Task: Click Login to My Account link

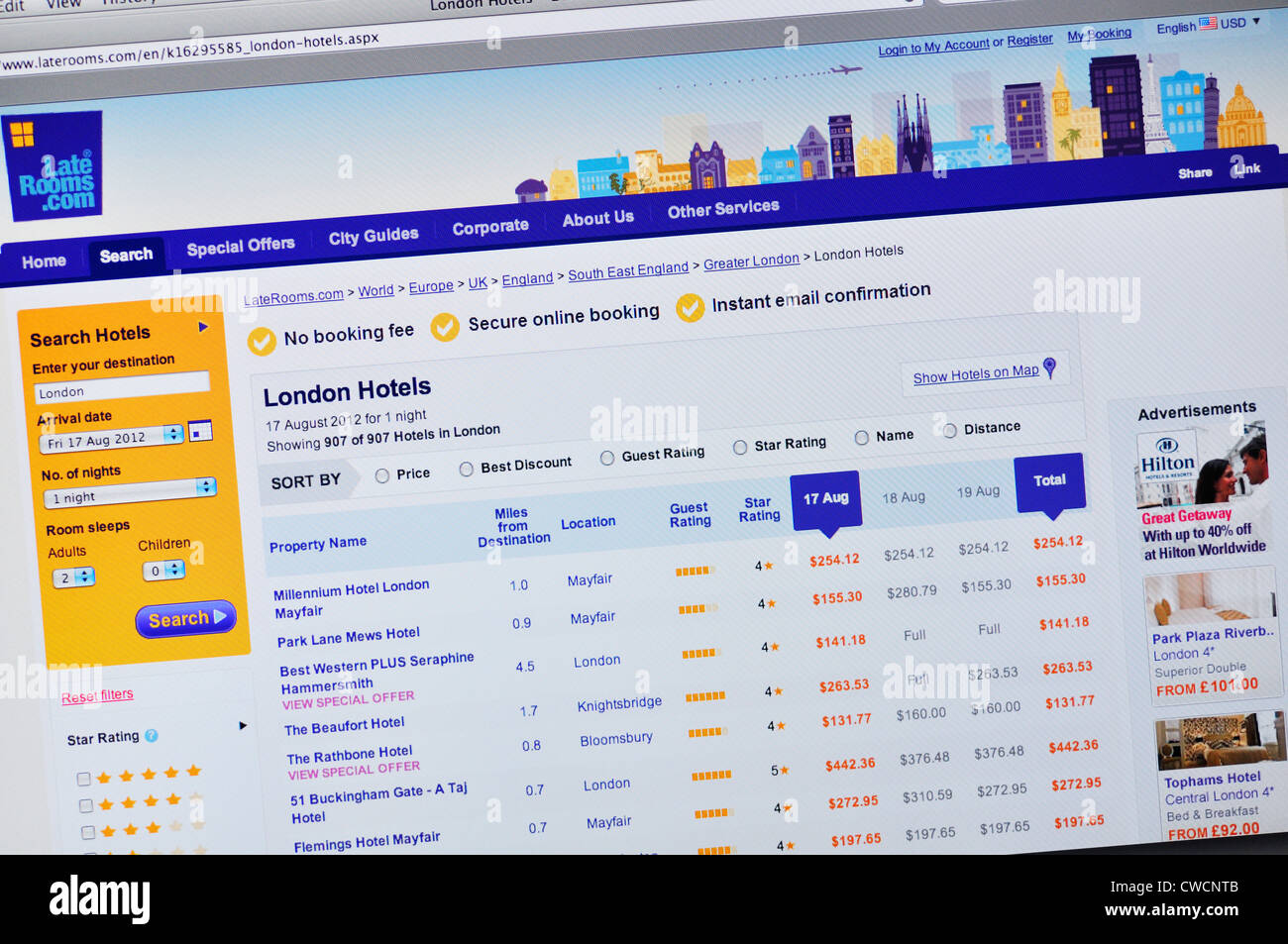Action: coord(933,46)
